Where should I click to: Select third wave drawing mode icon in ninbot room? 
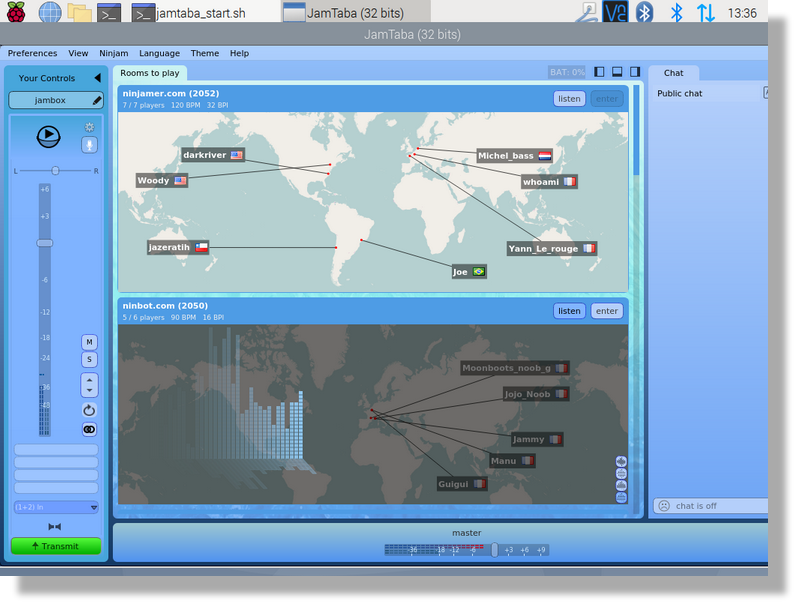point(621,485)
